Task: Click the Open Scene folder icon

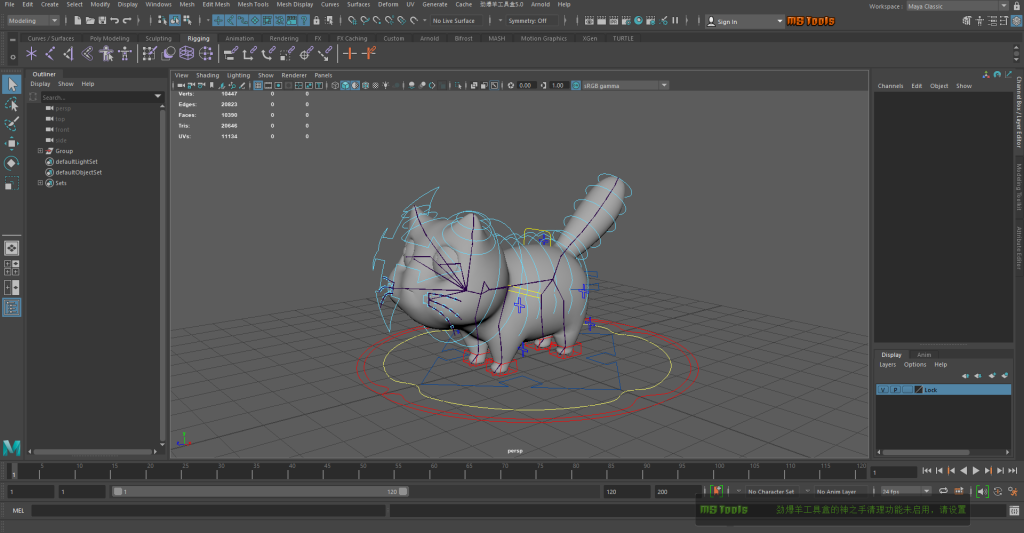Action: click(x=90, y=21)
